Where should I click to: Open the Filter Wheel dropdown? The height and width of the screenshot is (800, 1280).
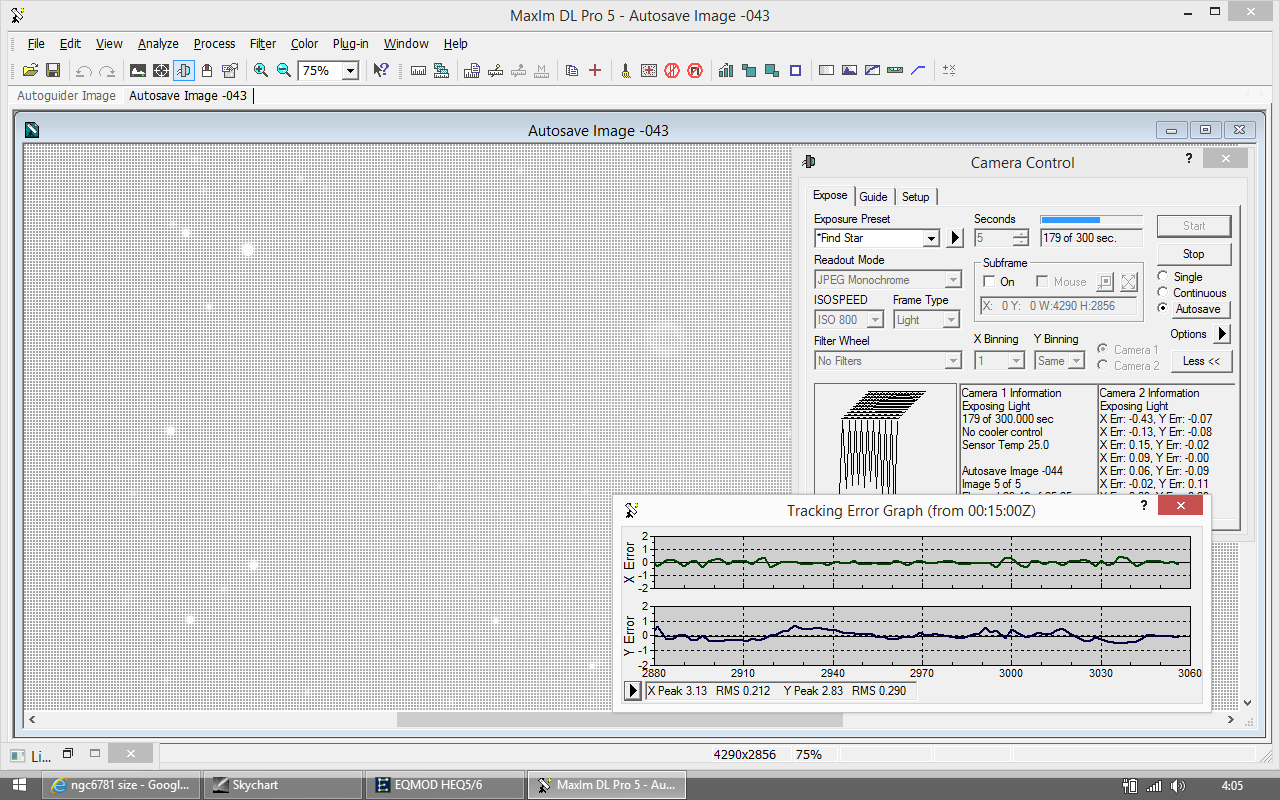953,361
